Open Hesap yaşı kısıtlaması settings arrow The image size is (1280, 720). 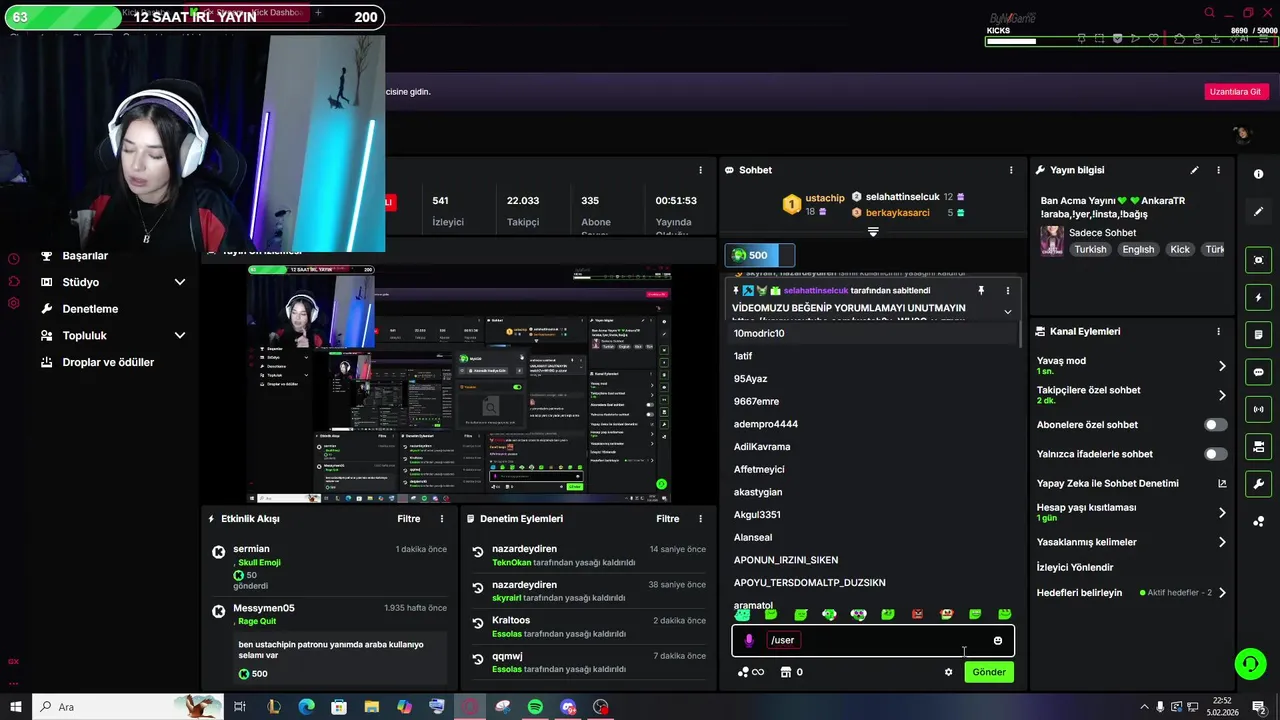pyautogui.click(x=1222, y=512)
